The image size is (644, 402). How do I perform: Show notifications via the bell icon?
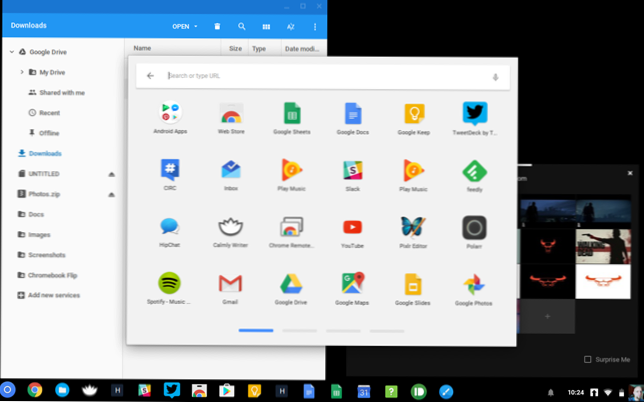tap(551, 393)
